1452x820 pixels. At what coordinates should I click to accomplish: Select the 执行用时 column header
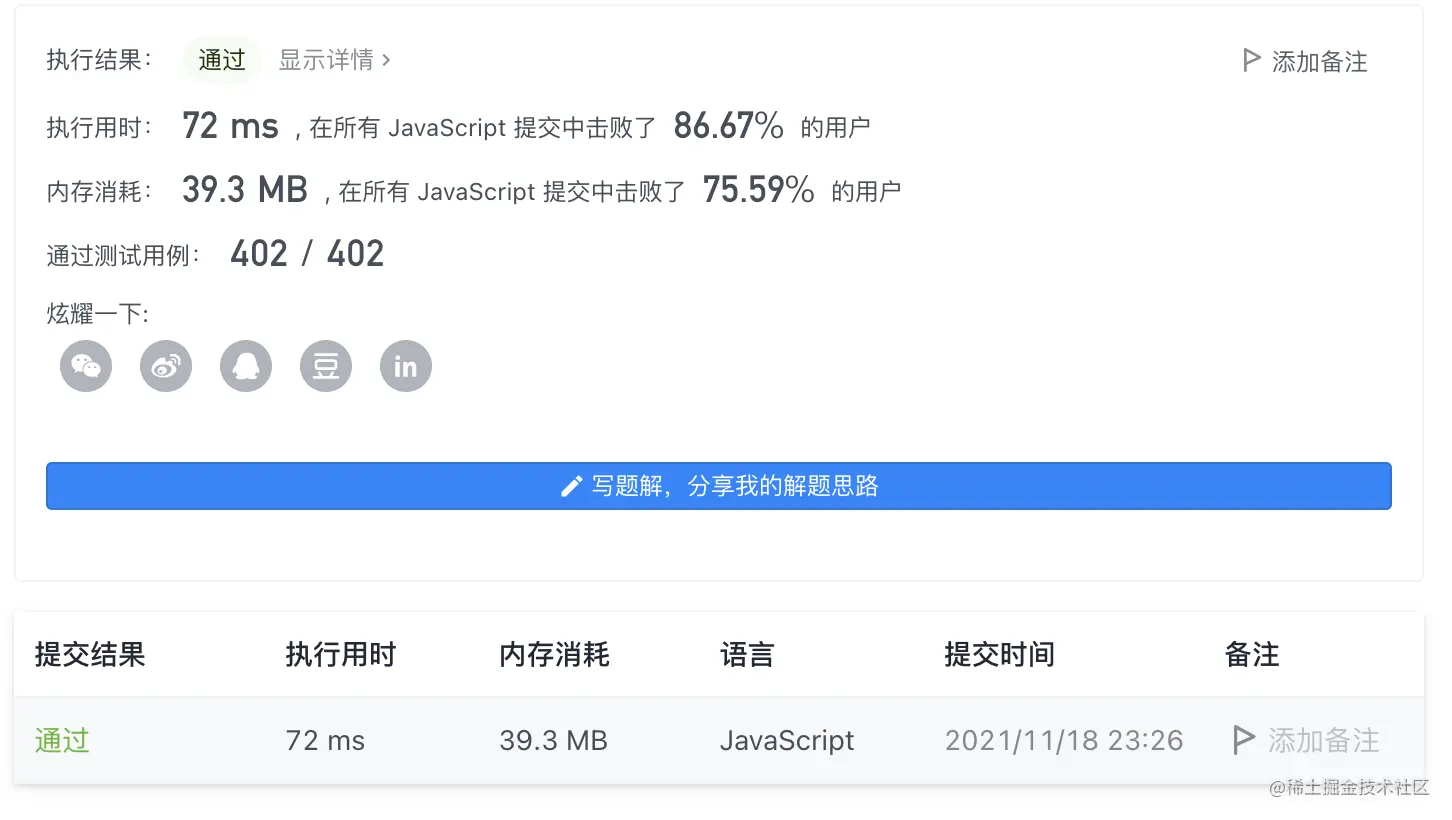coord(341,655)
